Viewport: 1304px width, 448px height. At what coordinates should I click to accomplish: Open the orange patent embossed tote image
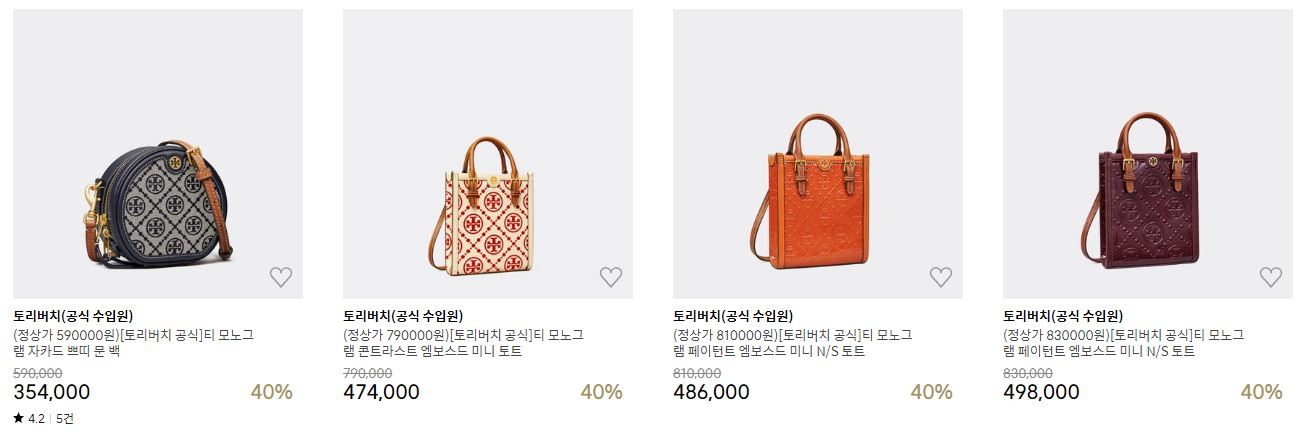[x=818, y=154]
